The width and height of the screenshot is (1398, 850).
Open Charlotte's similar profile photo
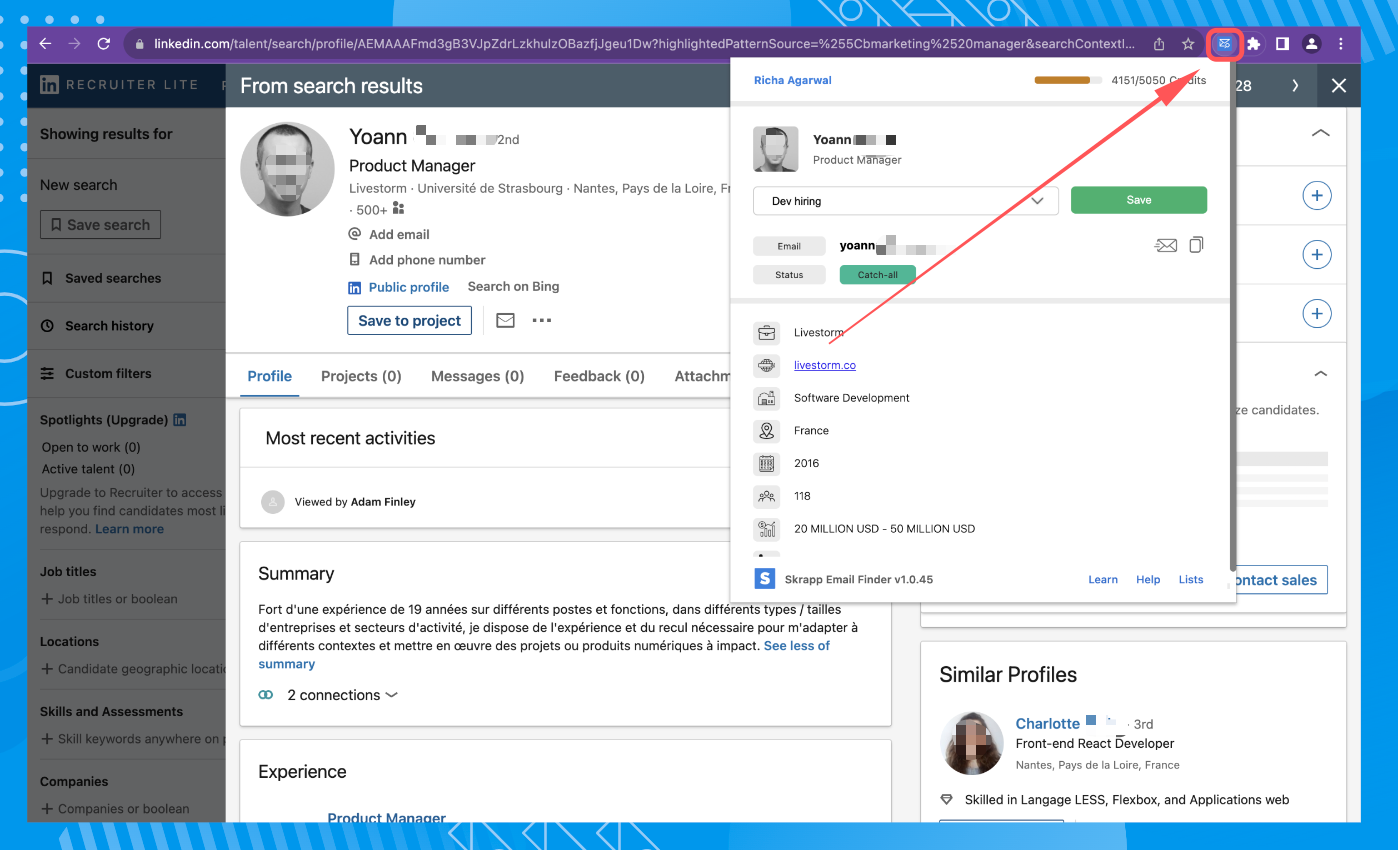[x=972, y=743]
